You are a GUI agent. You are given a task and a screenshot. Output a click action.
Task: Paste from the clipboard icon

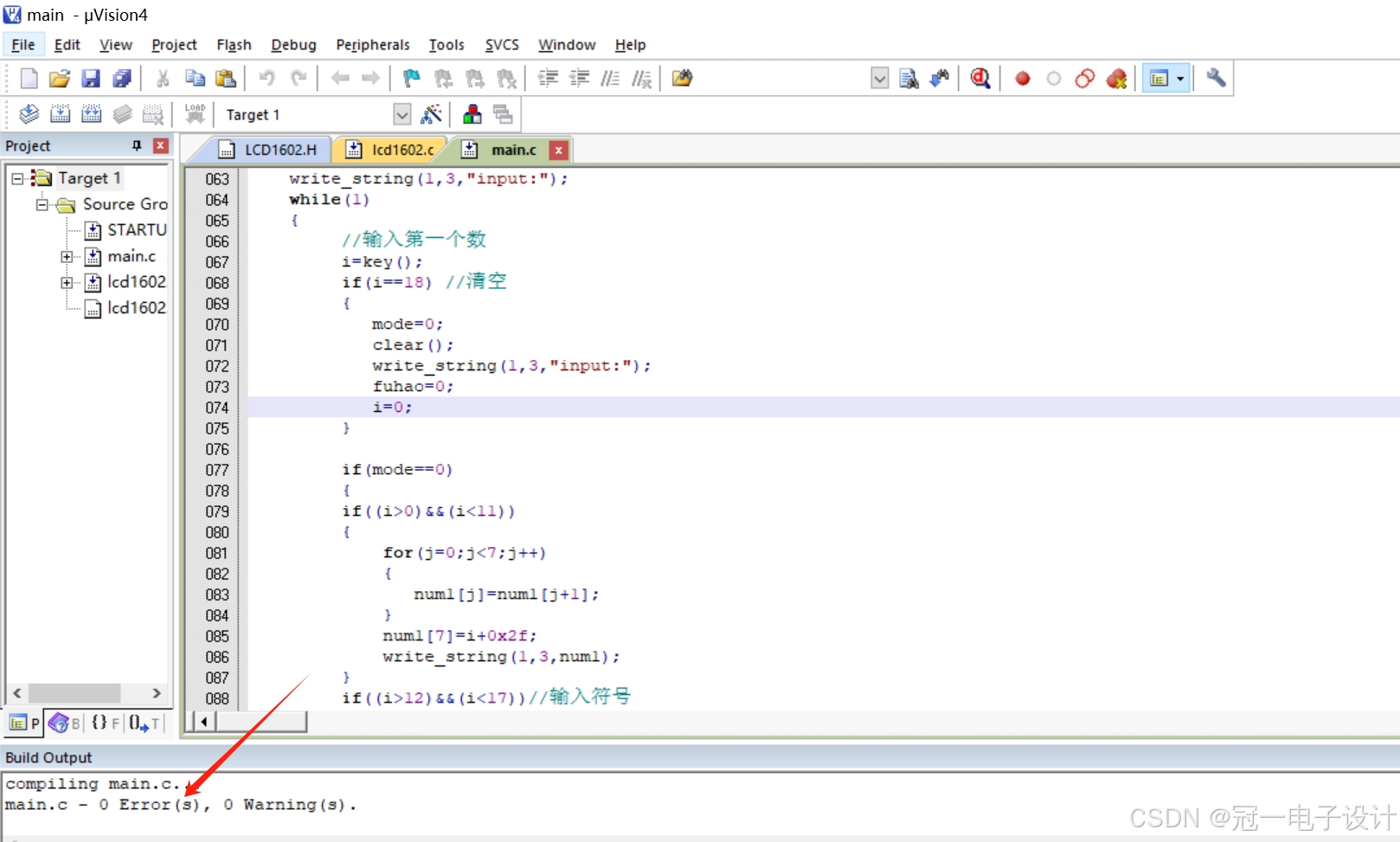click(226, 79)
